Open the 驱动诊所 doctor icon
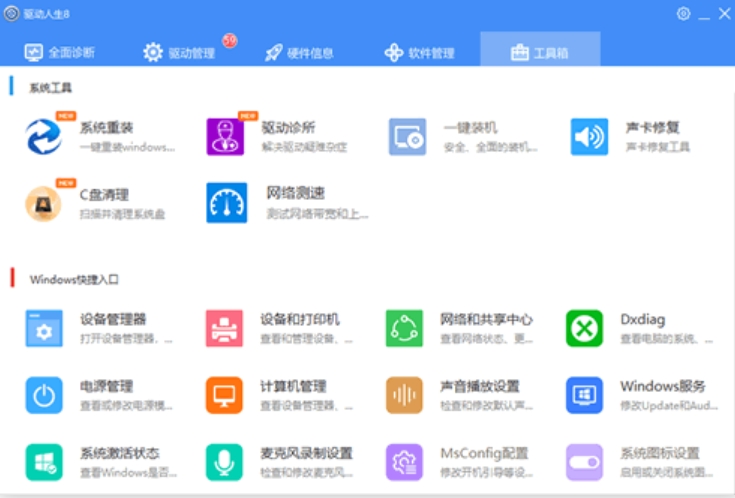This screenshot has width=735, height=498. 225,136
